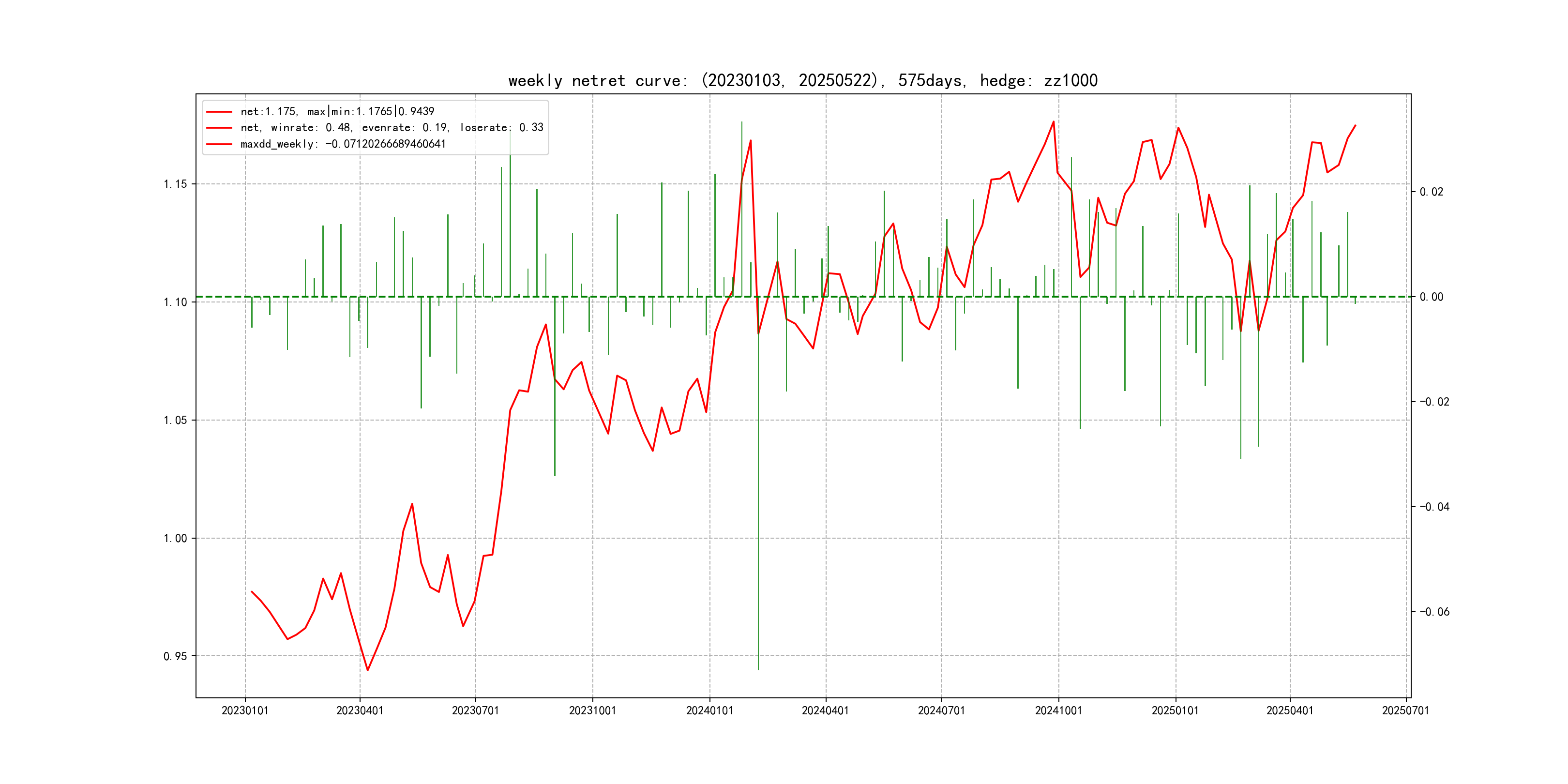
Task: Click the 1.00 left y-axis tick label
Action: 175,538
